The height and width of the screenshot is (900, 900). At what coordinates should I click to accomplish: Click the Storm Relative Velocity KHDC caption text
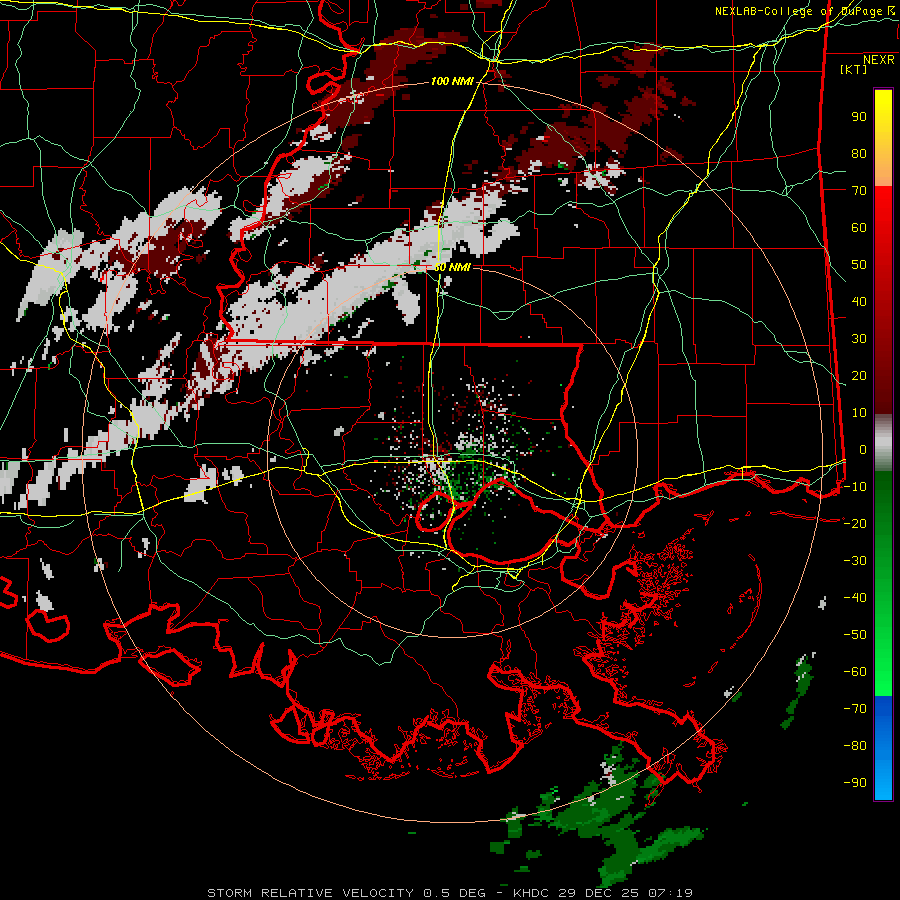(450, 893)
